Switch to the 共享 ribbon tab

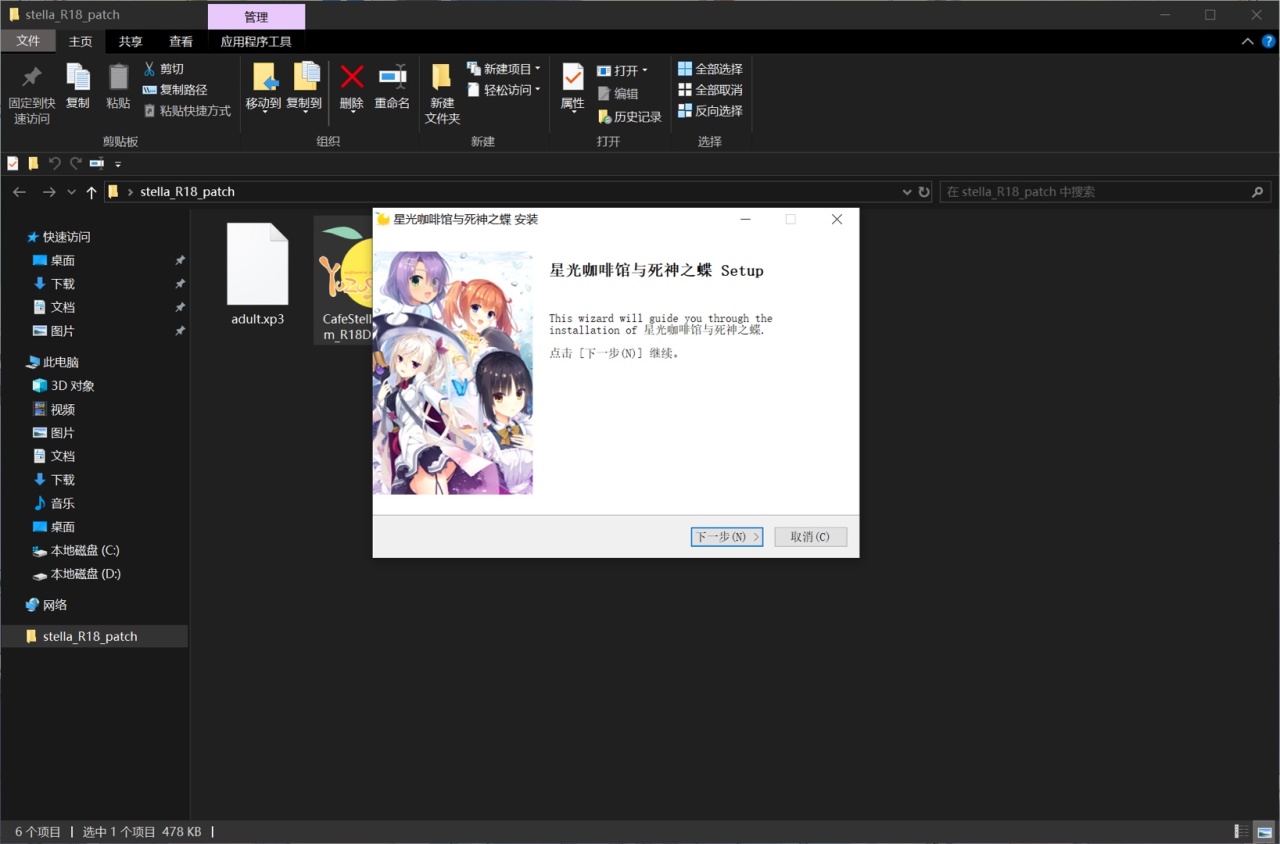131,41
